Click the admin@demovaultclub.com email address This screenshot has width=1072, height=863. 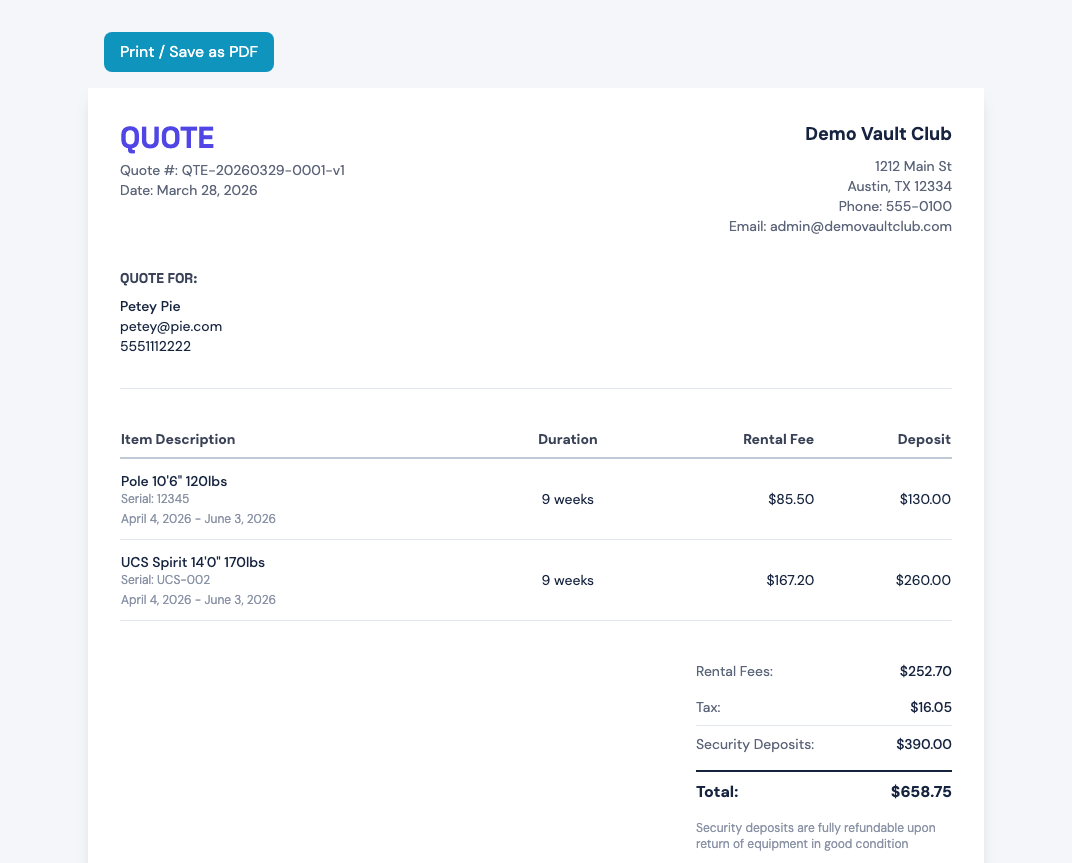tap(861, 226)
